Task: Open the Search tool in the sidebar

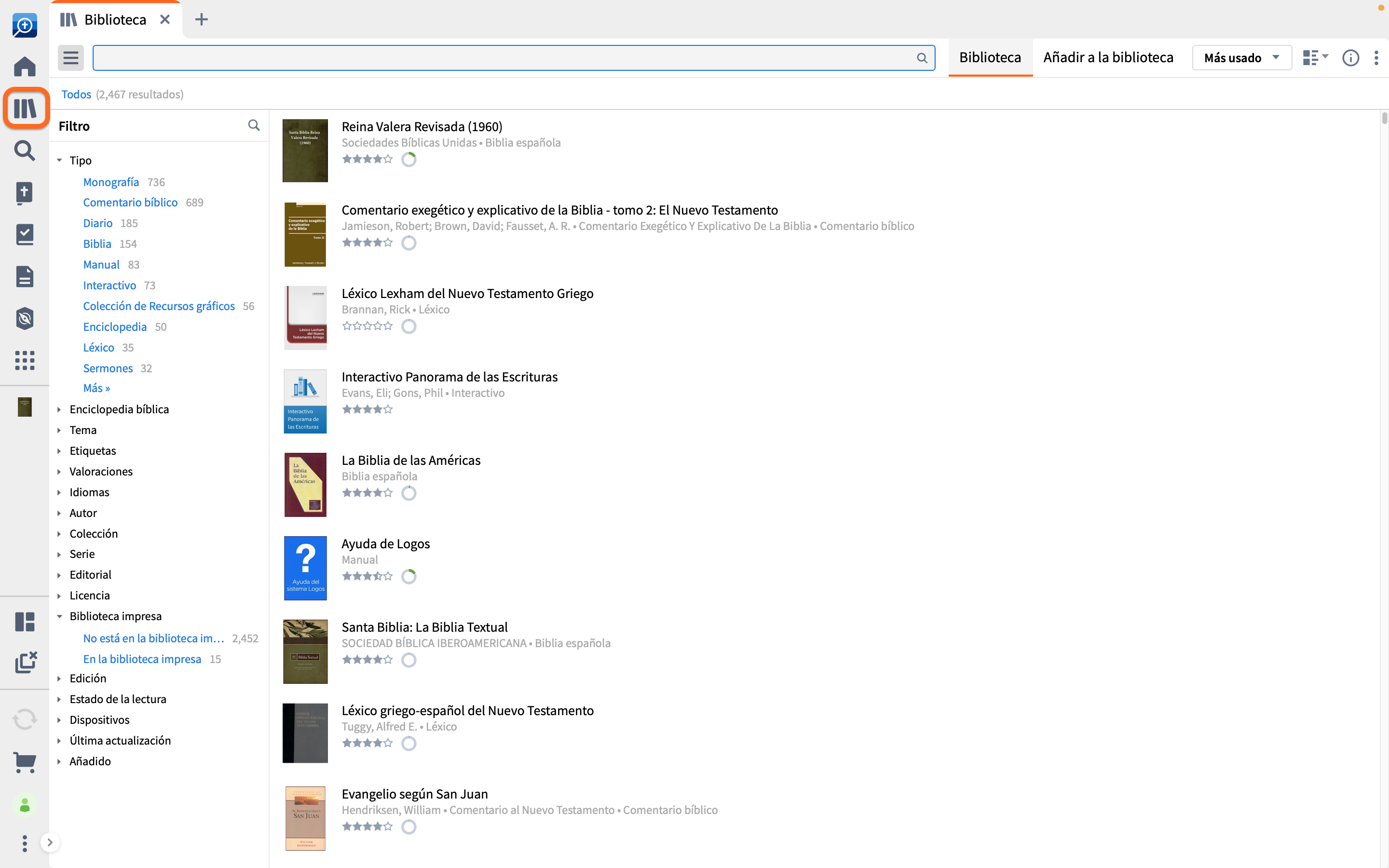Action: pos(25,150)
